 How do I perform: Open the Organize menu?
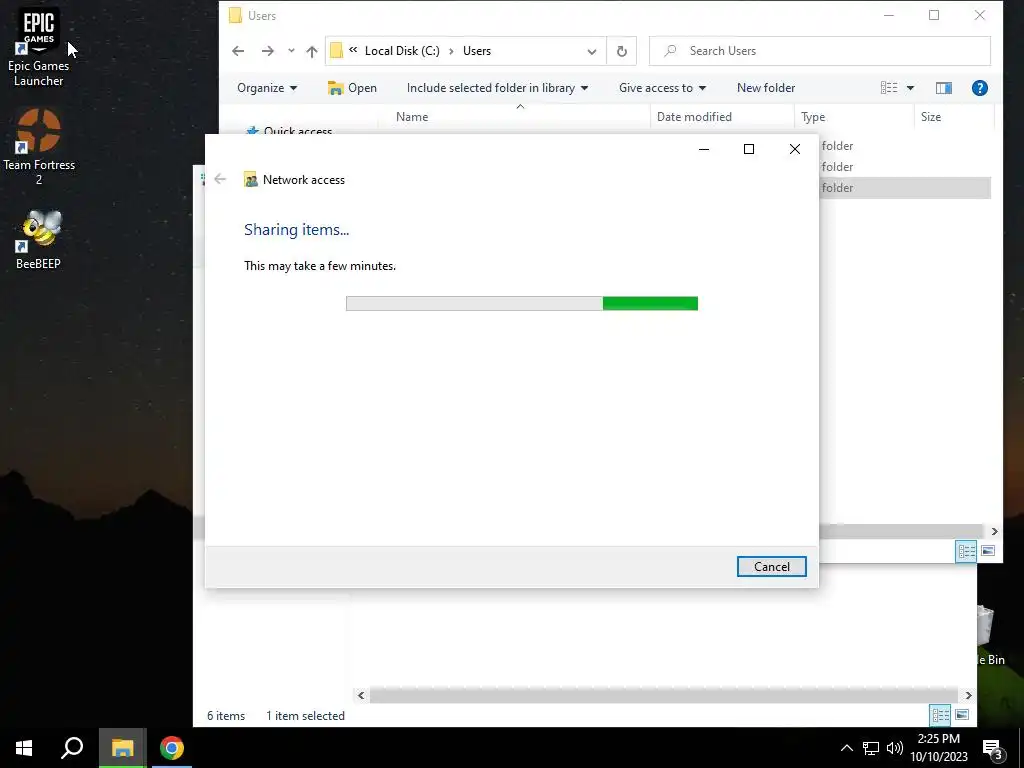pos(266,88)
